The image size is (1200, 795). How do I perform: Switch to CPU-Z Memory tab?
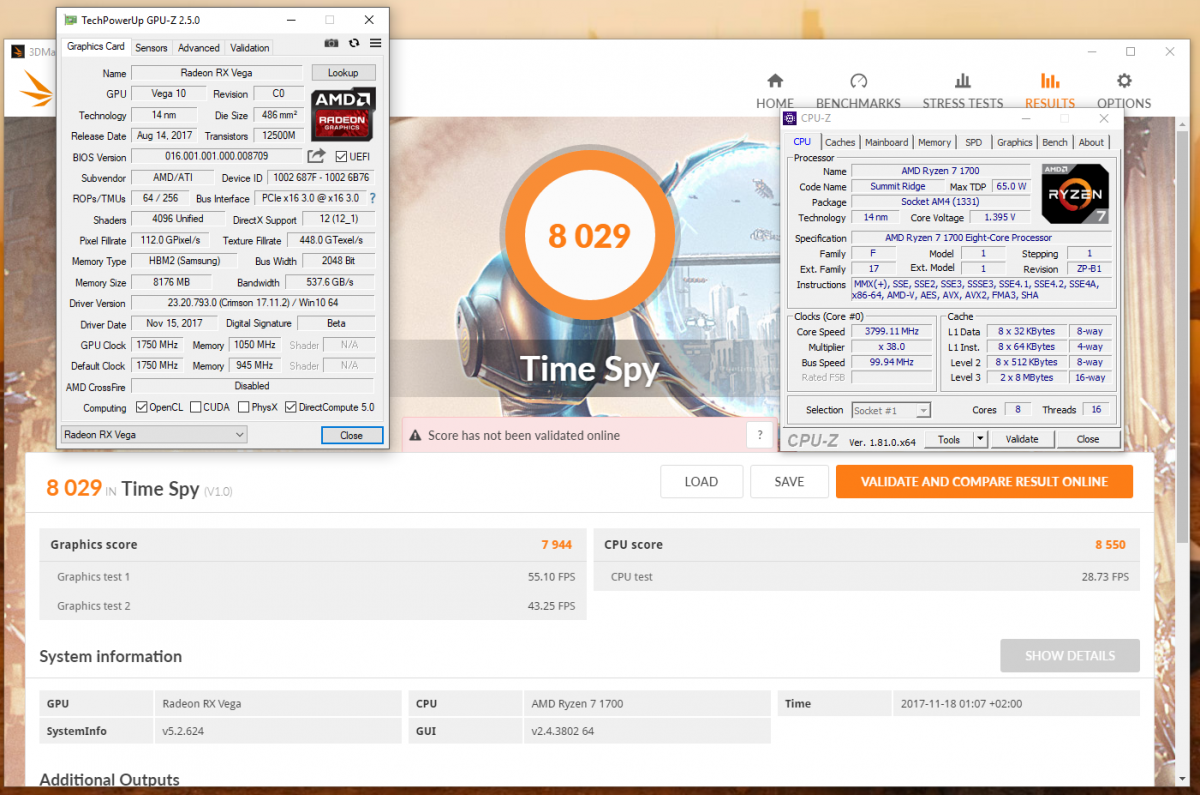(934, 142)
